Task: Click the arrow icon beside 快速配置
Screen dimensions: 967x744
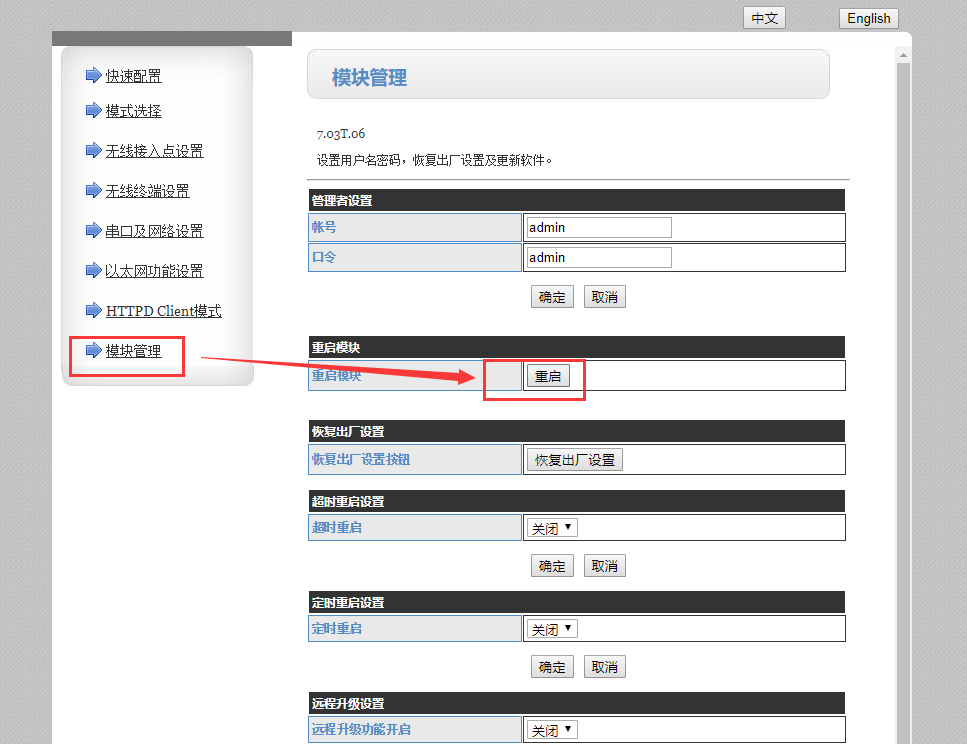Action: tap(93, 76)
